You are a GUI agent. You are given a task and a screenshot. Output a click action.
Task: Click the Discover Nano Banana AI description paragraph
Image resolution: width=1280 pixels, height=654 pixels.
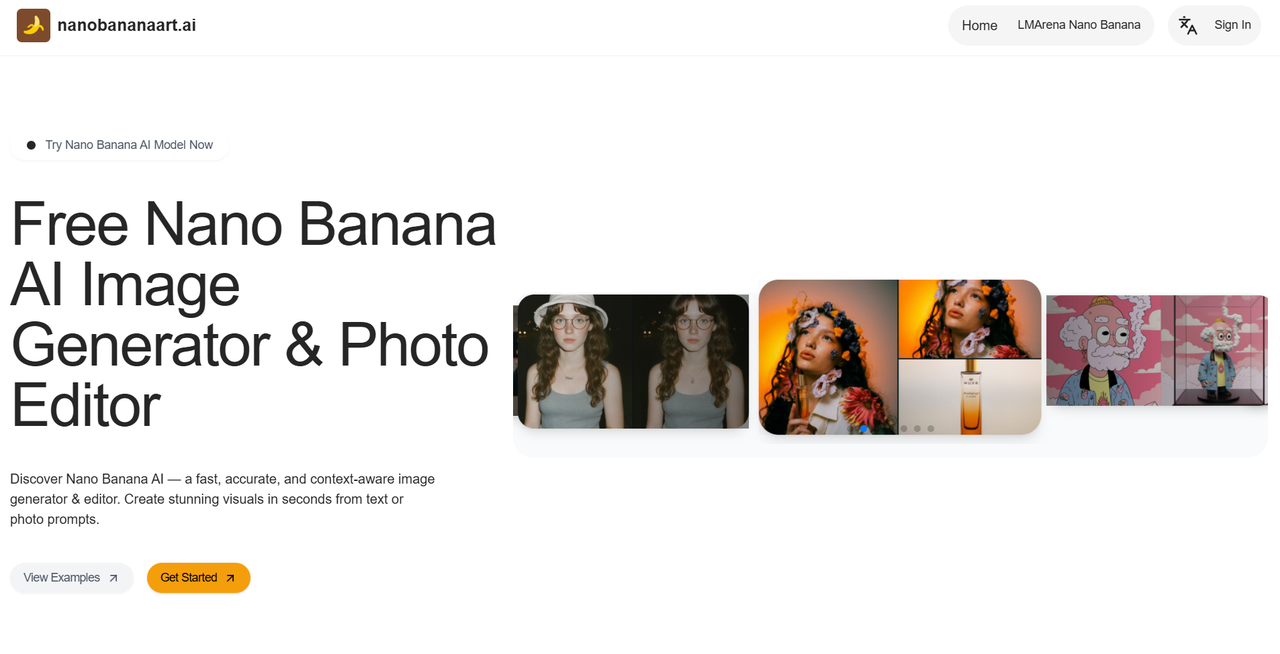223,499
